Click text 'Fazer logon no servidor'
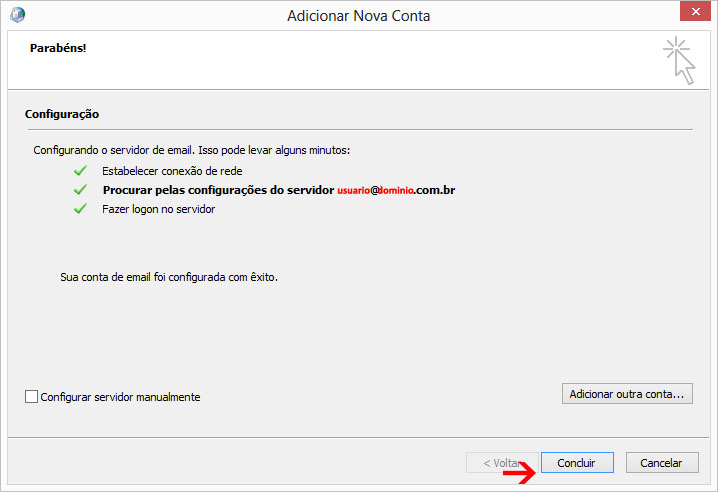This screenshot has width=718, height=492. click(x=158, y=209)
